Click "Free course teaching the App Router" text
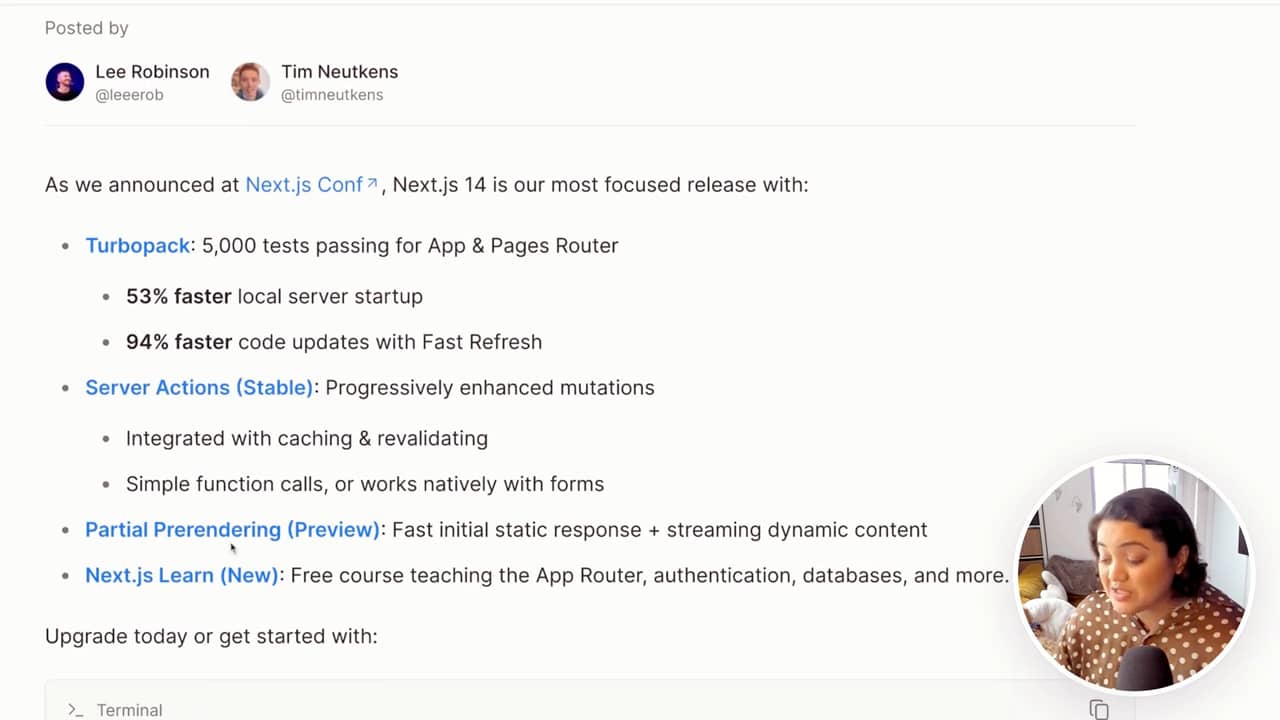The width and height of the screenshot is (1280, 720). click(x=466, y=576)
